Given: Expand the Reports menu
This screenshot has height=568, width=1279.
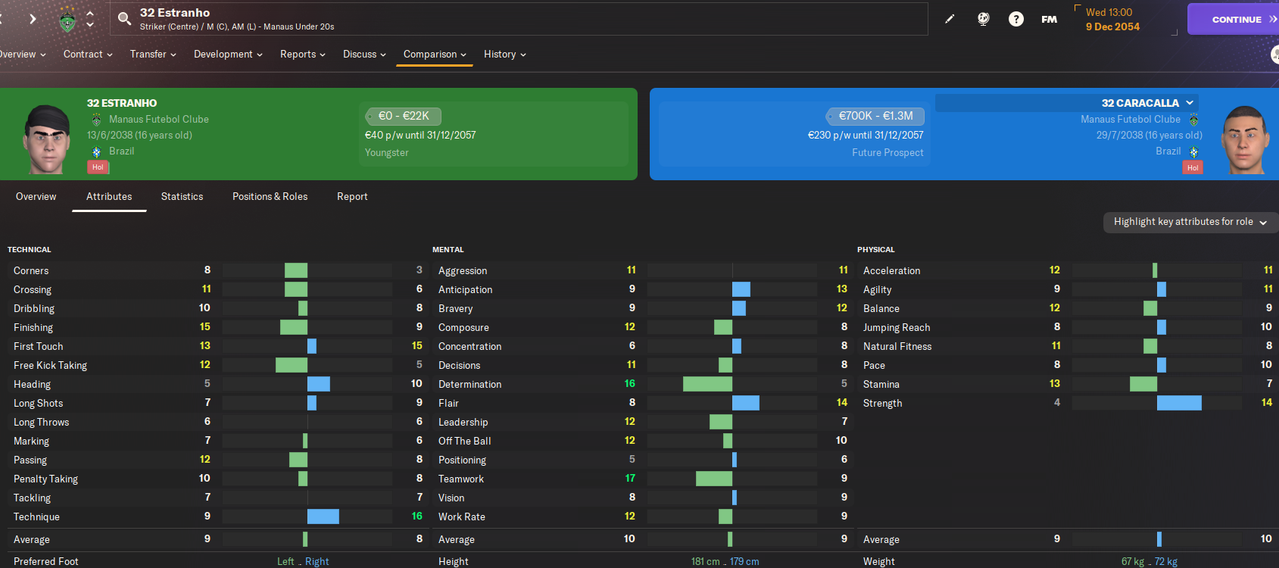Looking at the screenshot, I should [303, 54].
